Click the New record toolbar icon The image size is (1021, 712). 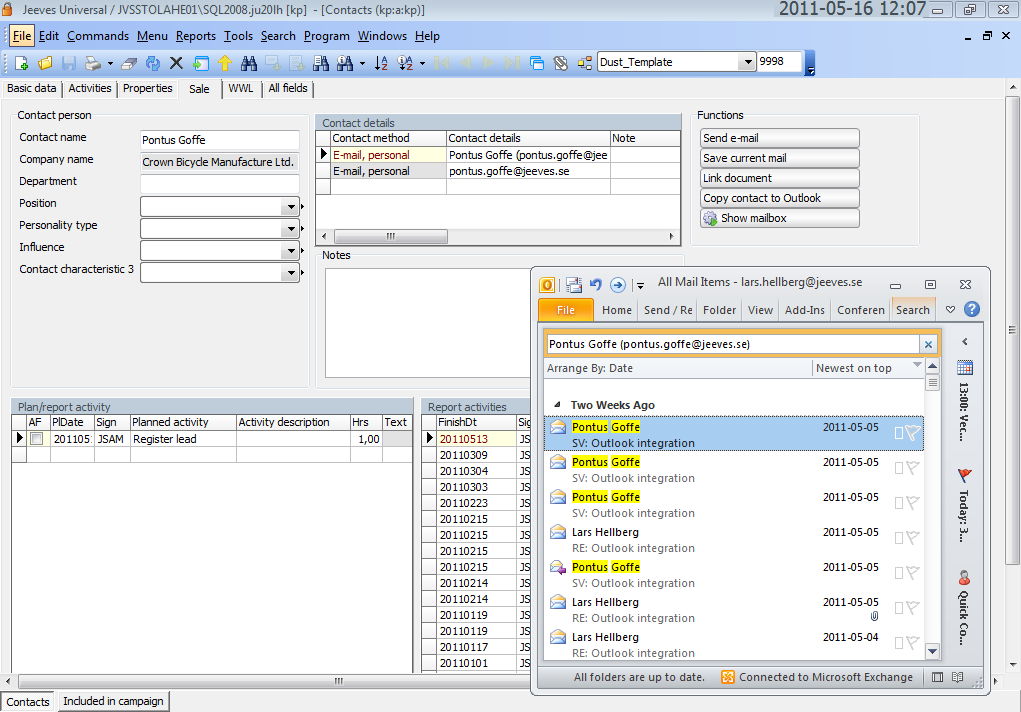(21, 63)
